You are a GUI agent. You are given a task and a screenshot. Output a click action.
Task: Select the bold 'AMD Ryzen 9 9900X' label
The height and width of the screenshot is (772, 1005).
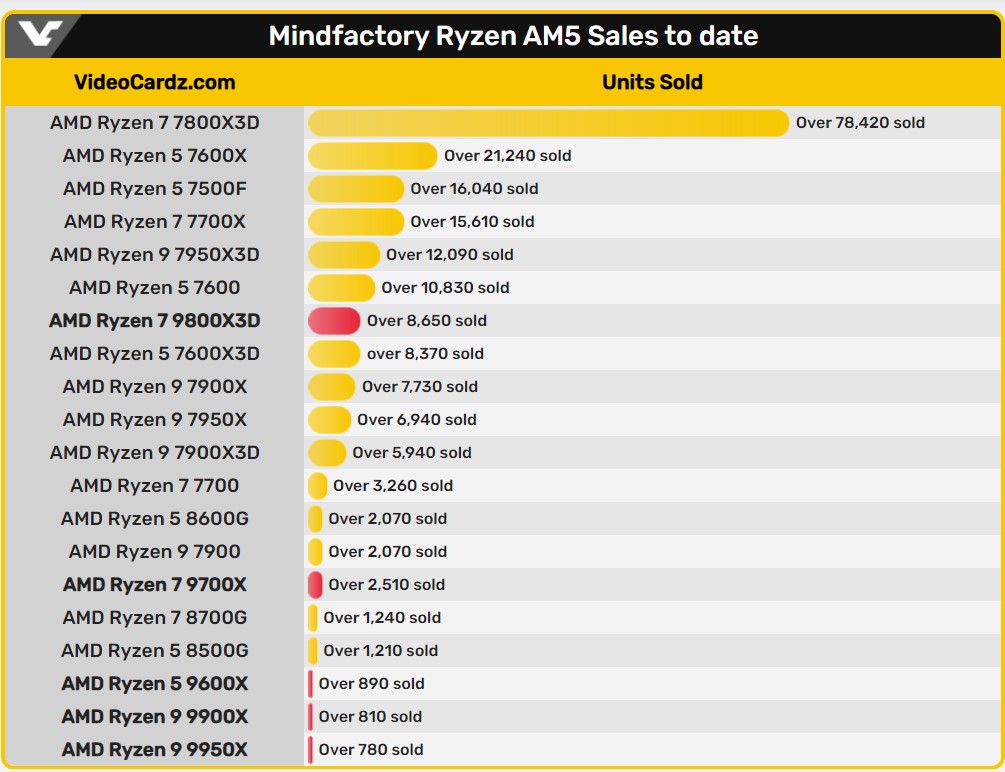click(154, 717)
